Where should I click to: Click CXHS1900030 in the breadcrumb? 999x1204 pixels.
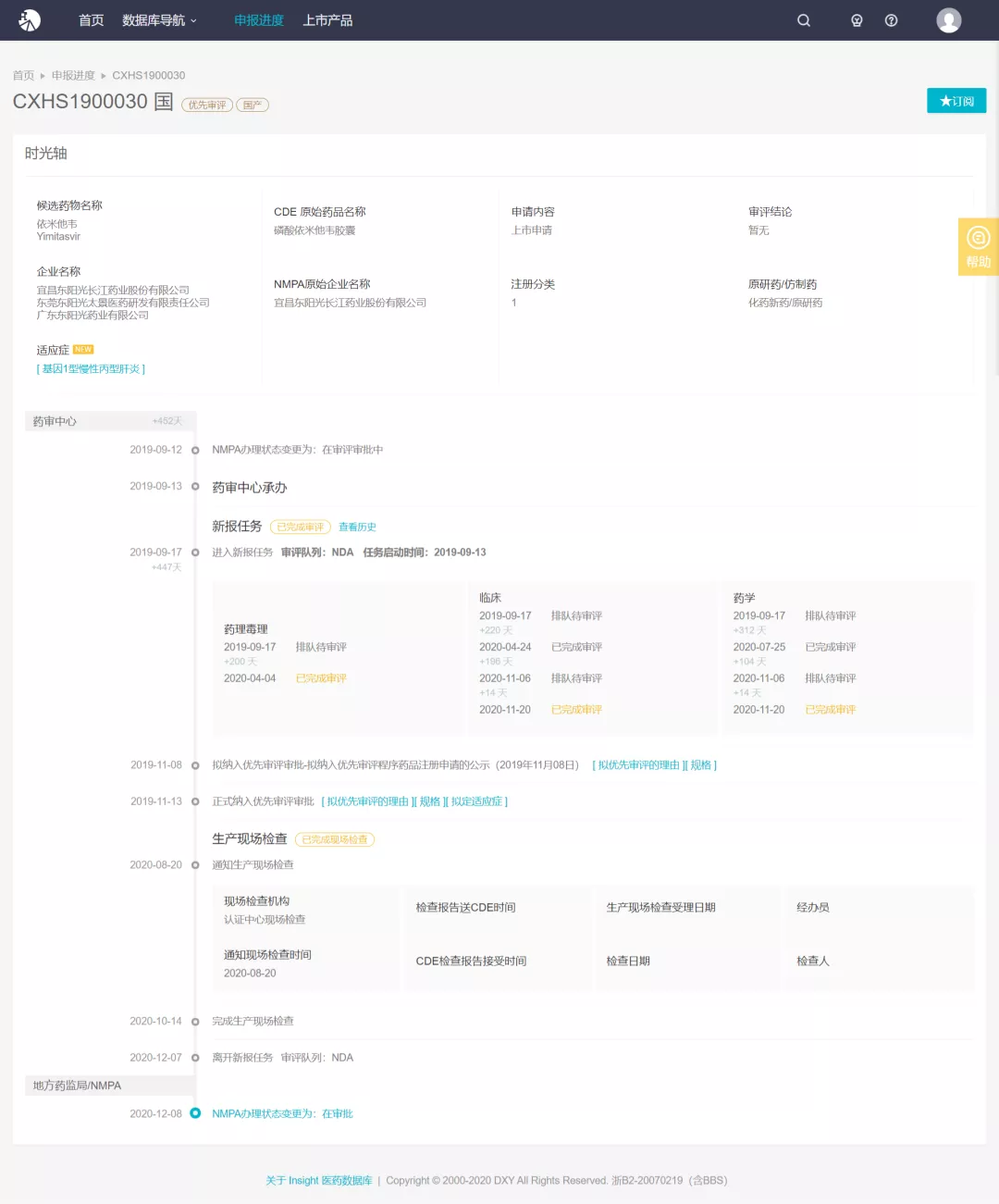click(x=149, y=76)
